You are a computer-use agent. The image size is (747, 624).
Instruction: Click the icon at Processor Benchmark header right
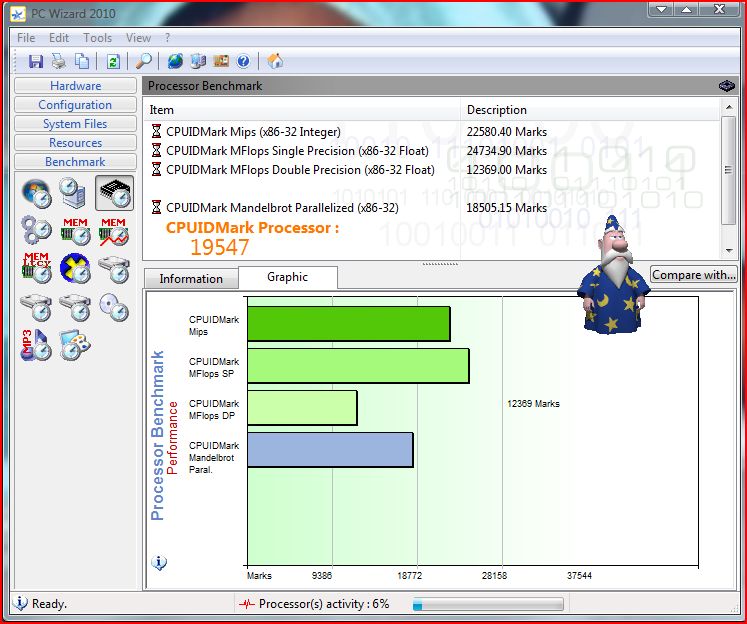click(727, 86)
